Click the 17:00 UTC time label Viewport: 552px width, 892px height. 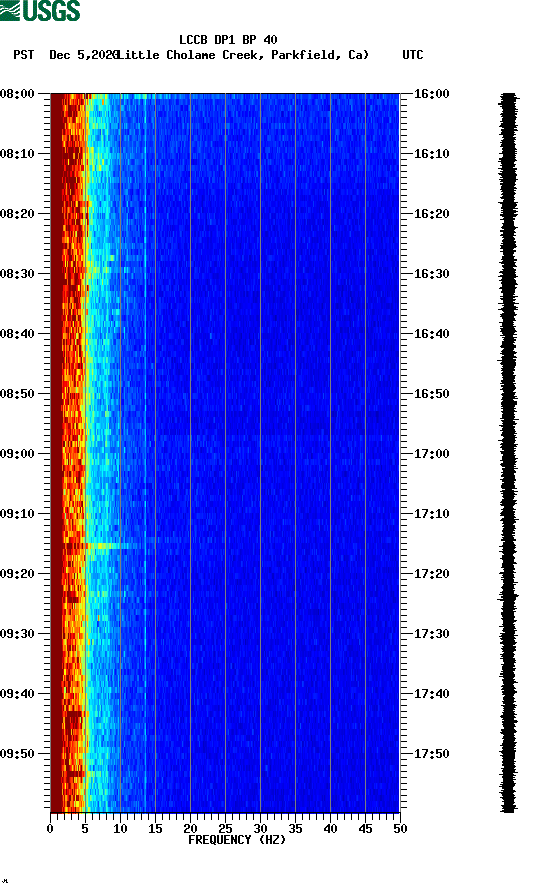click(x=431, y=454)
